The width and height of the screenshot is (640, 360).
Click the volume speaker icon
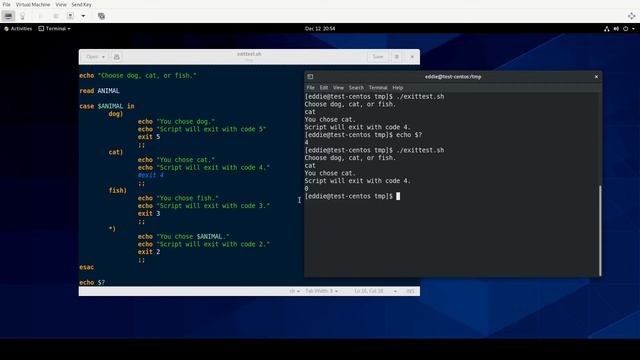616,29
